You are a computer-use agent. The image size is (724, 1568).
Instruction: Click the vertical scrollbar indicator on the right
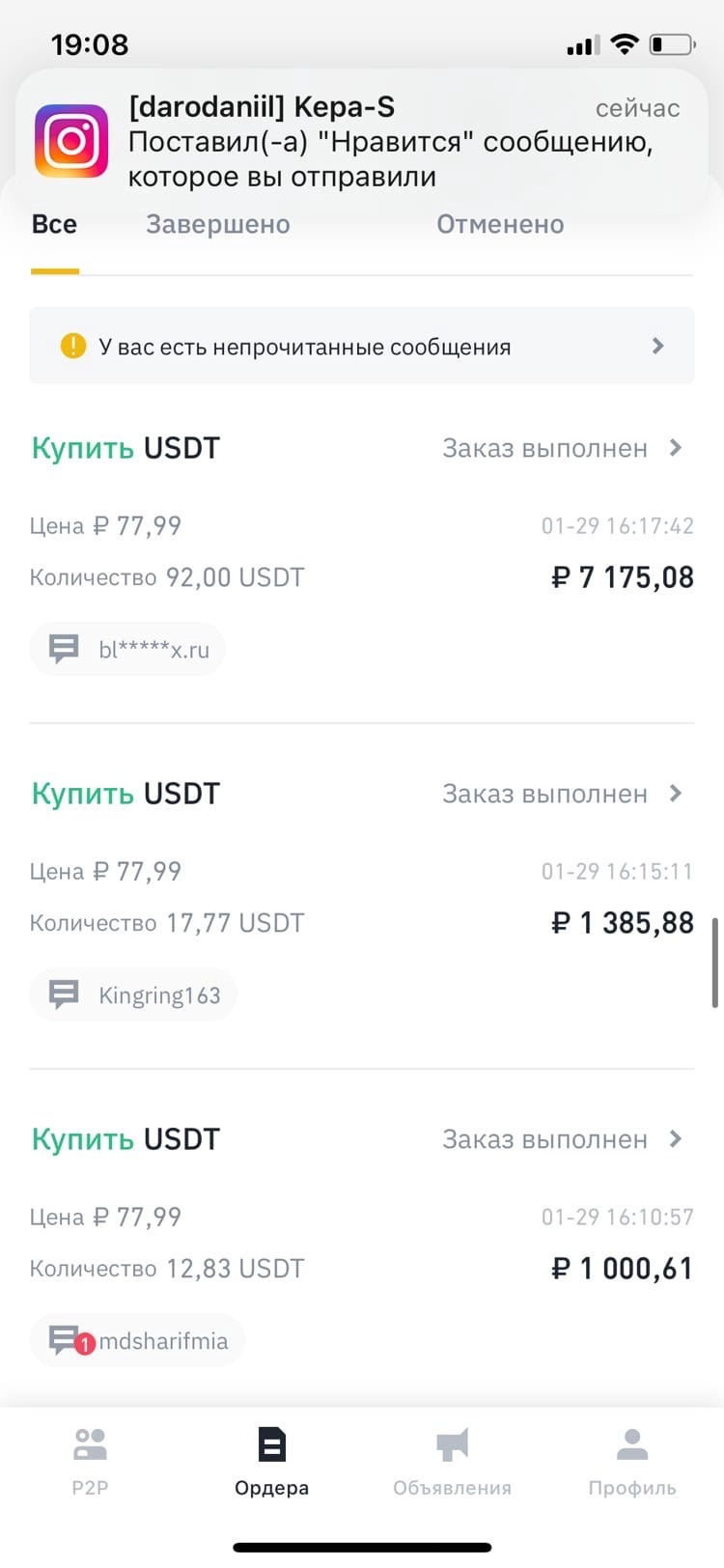(x=715, y=963)
